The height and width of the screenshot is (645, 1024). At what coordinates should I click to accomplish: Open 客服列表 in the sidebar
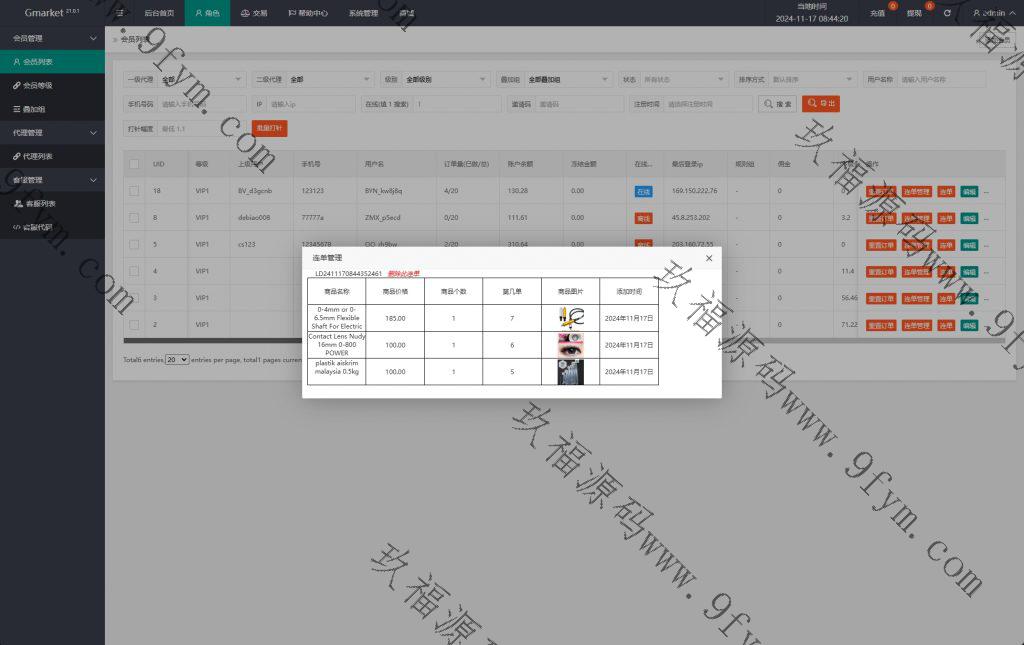(x=39, y=203)
